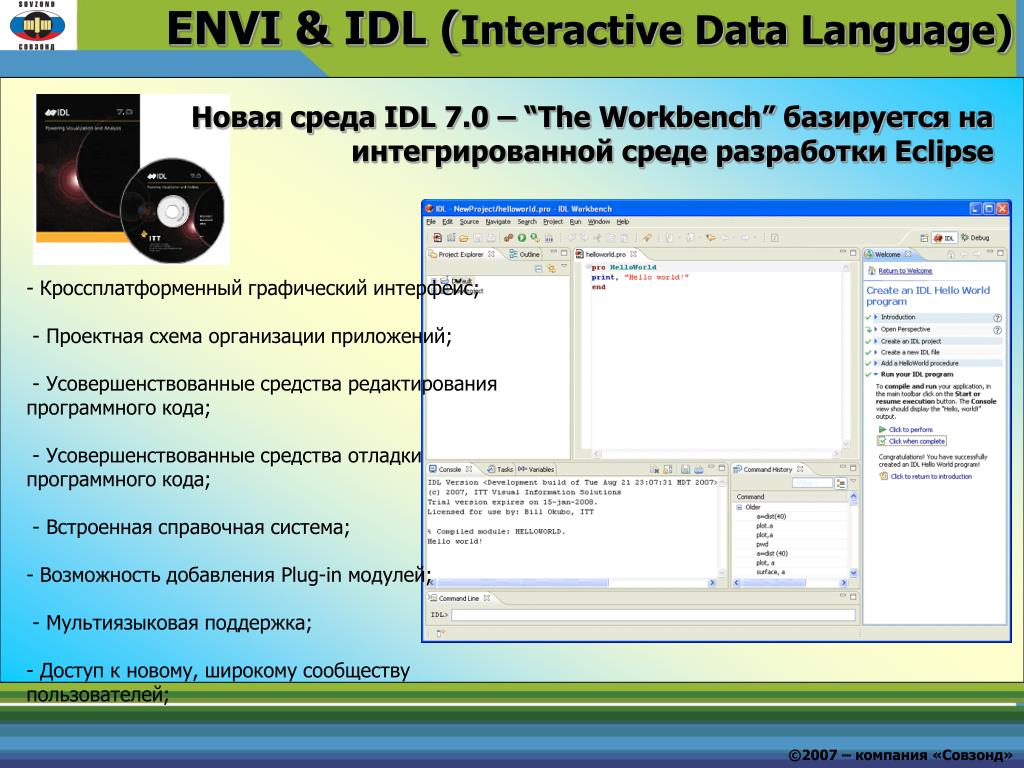Open the Window menu

[x=599, y=221]
